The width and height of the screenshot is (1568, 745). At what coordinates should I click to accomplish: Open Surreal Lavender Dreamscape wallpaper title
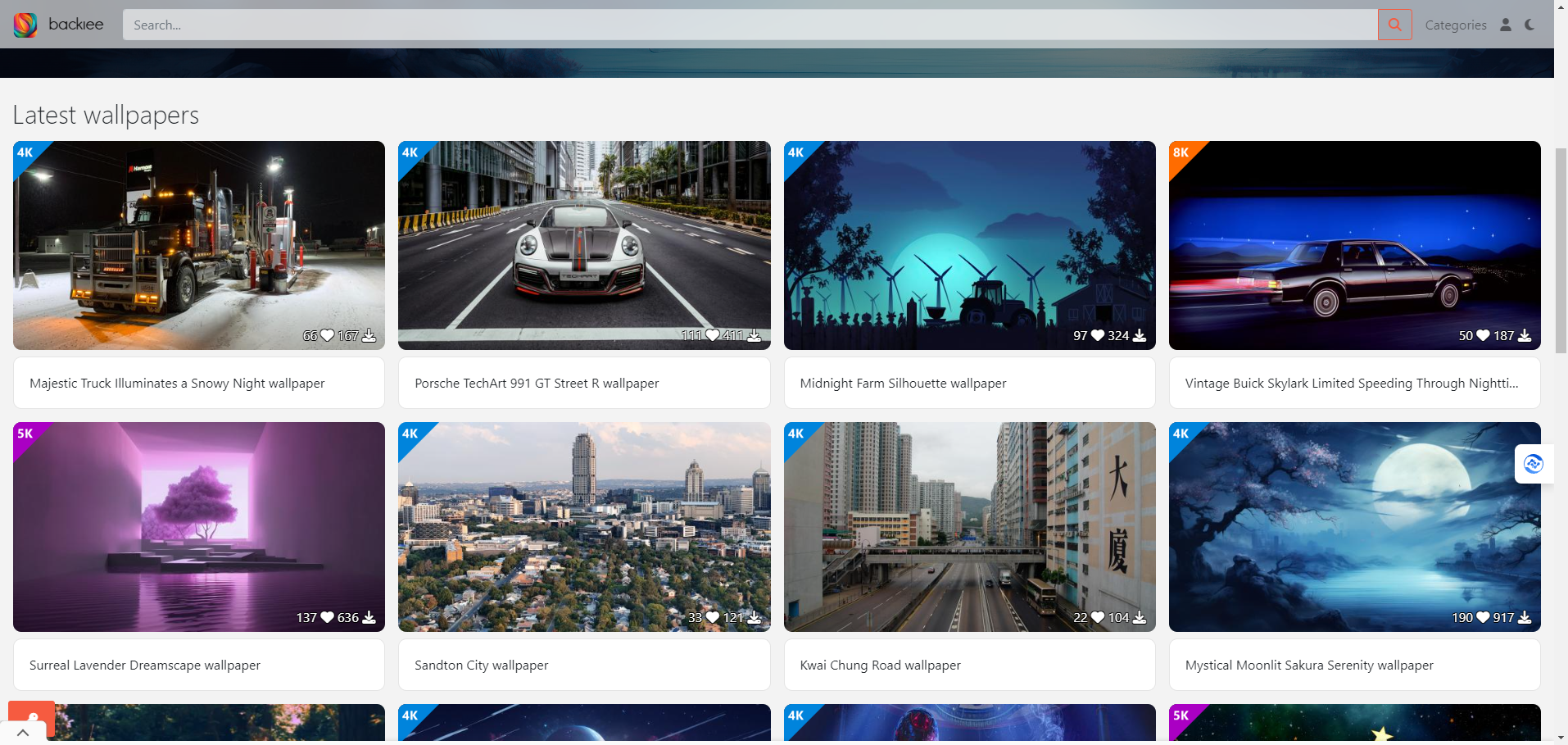(145, 665)
